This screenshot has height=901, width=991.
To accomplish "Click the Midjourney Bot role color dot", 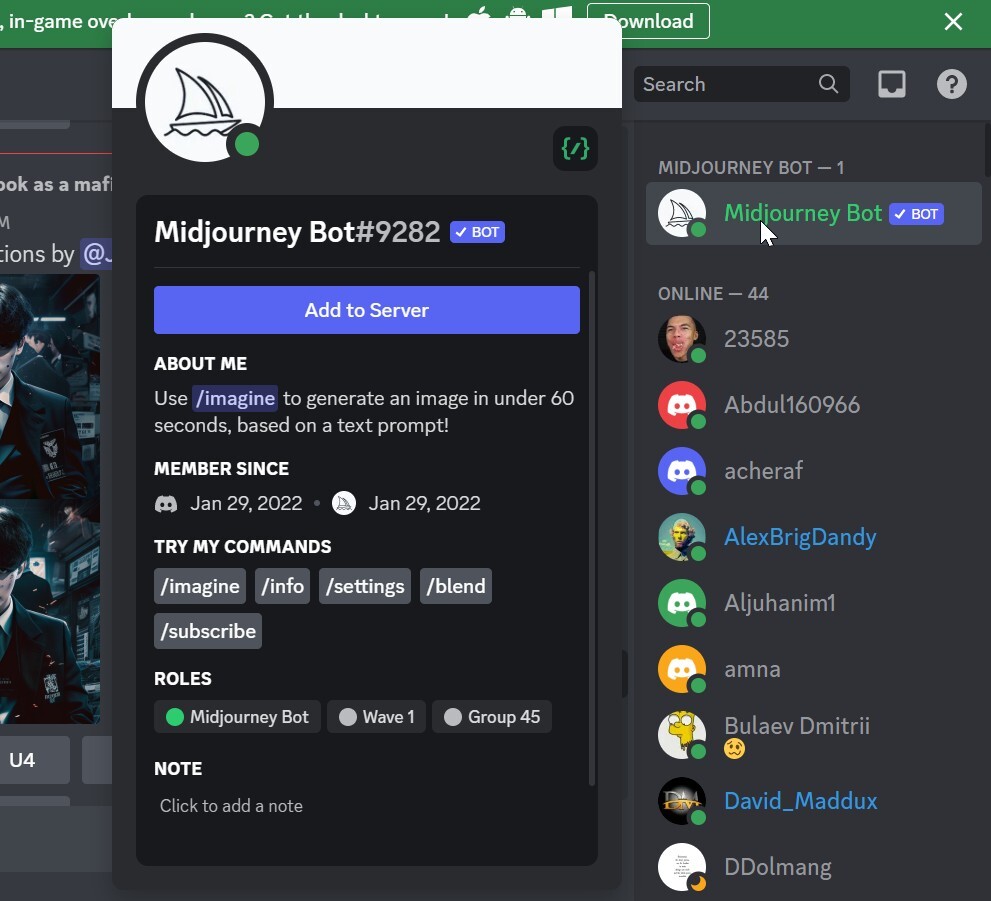I will pos(175,717).
